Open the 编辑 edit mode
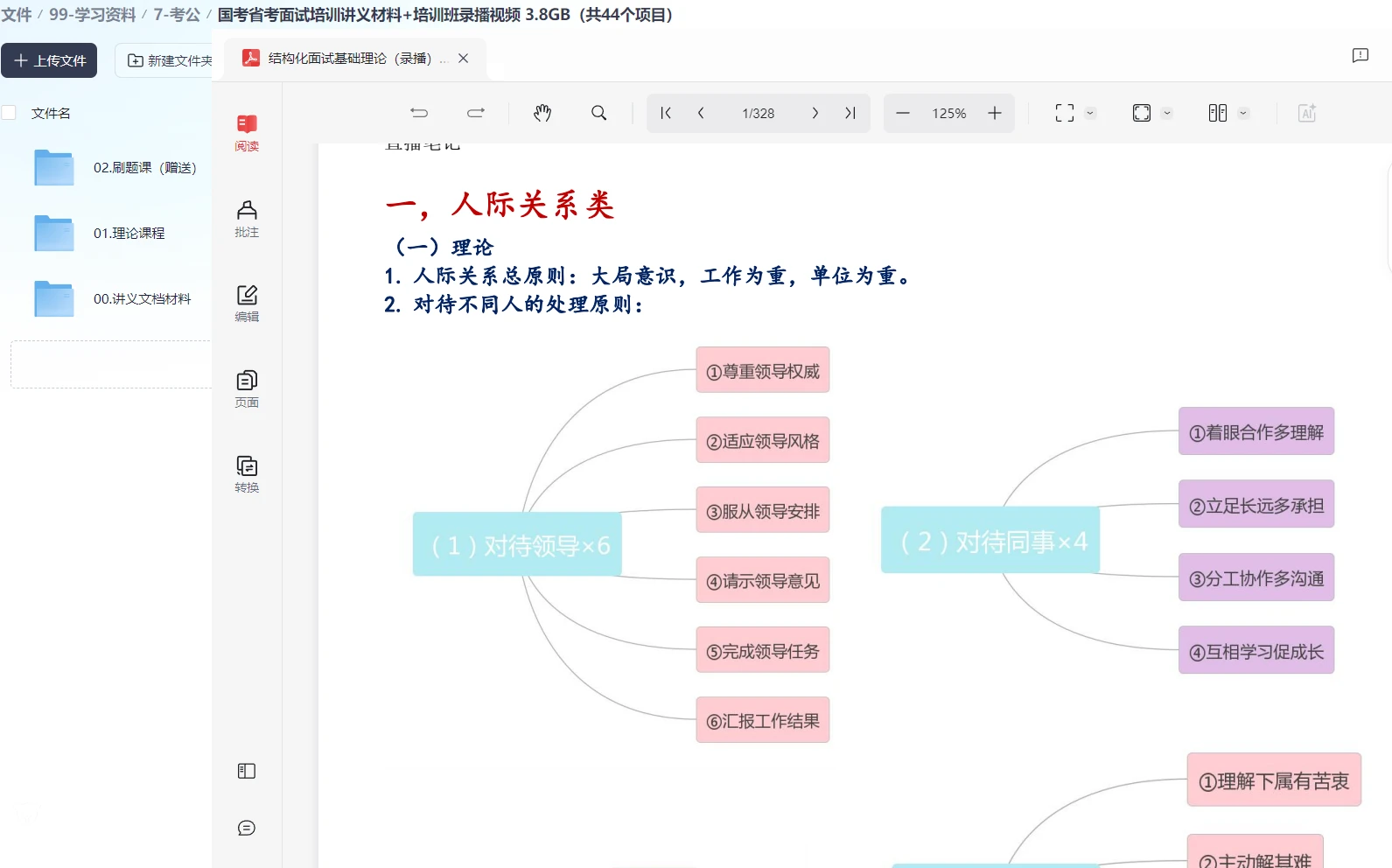Screen dimensions: 1392x868 247,304
